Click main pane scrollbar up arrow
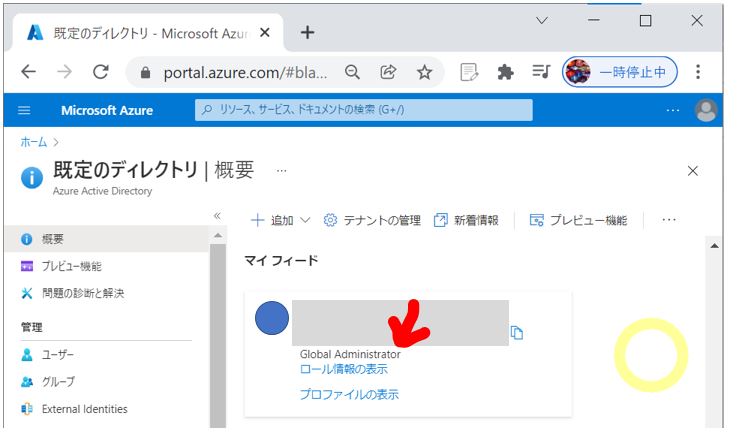 pyautogui.click(x=714, y=246)
